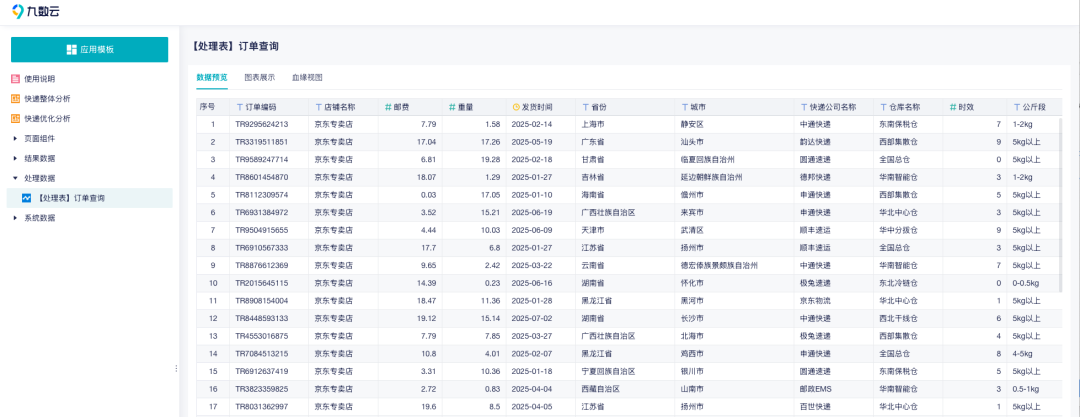
Task: Click the text-type icon of 订单编码 column
Action: click(x=240, y=108)
